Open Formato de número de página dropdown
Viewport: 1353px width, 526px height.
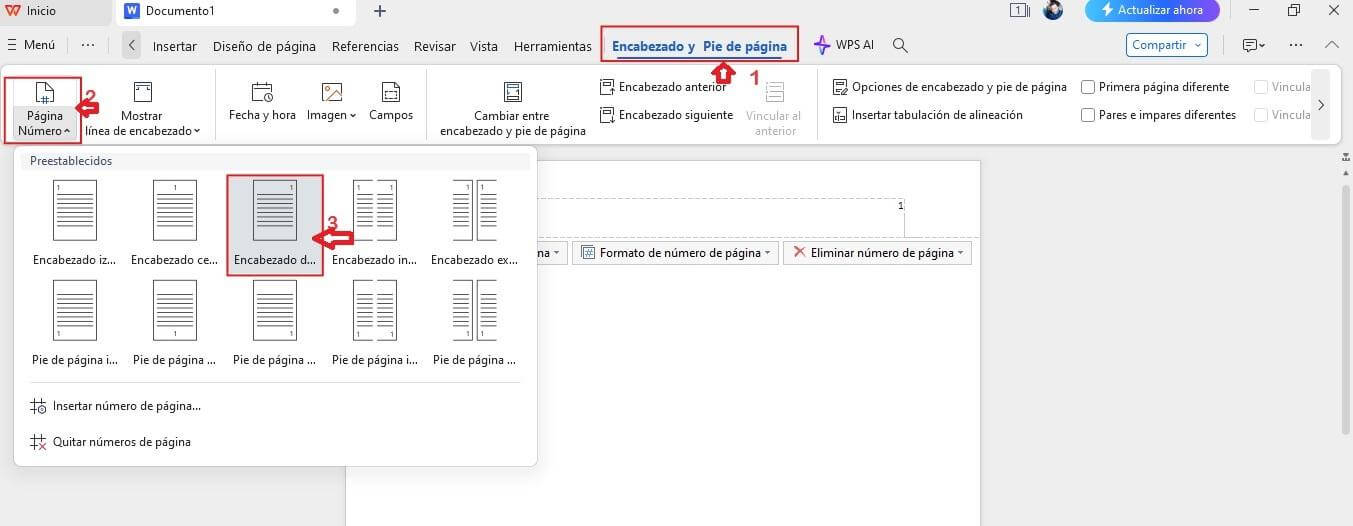coord(676,253)
